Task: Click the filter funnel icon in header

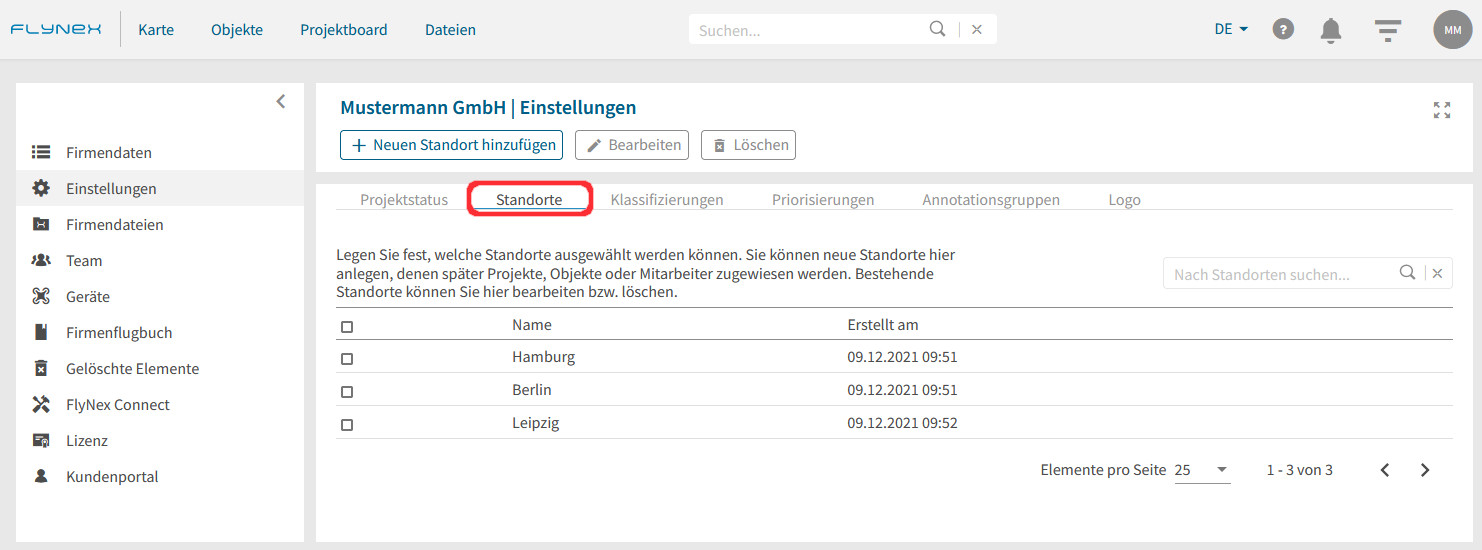Action: pyautogui.click(x=1387, y=30)
